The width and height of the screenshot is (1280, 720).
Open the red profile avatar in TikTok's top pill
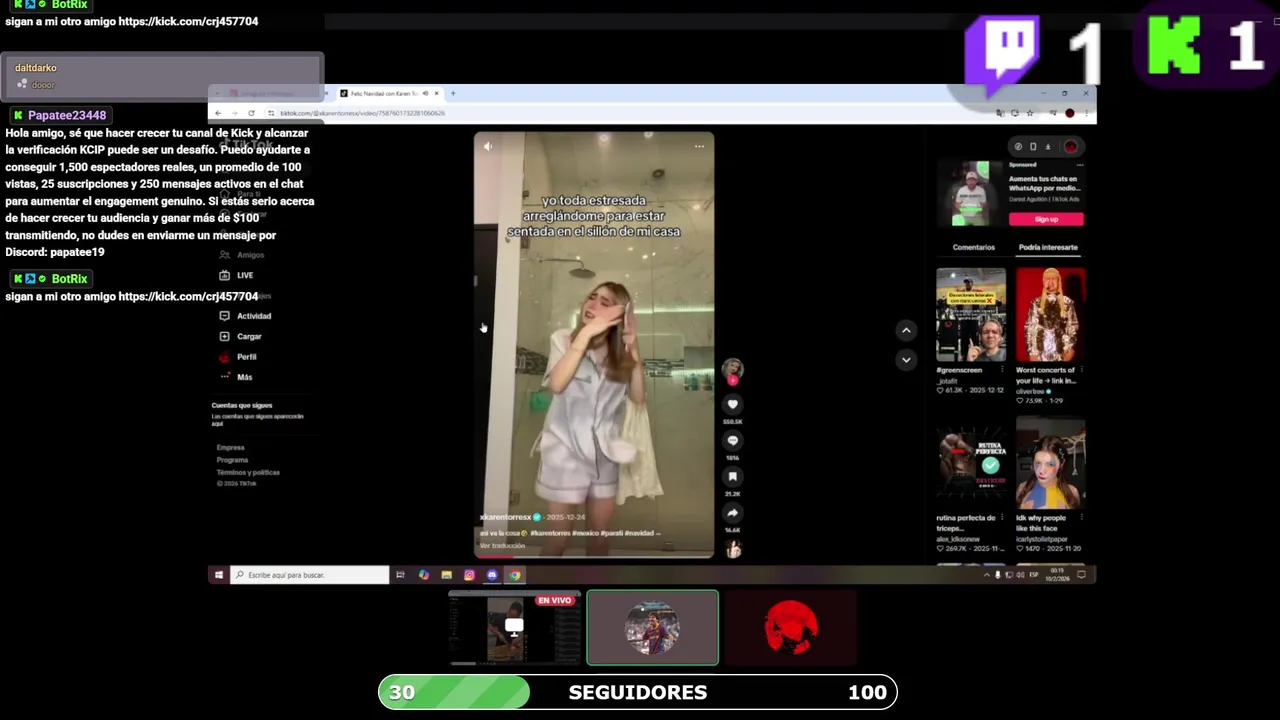pyautogui.click(x=1070, y=147)
